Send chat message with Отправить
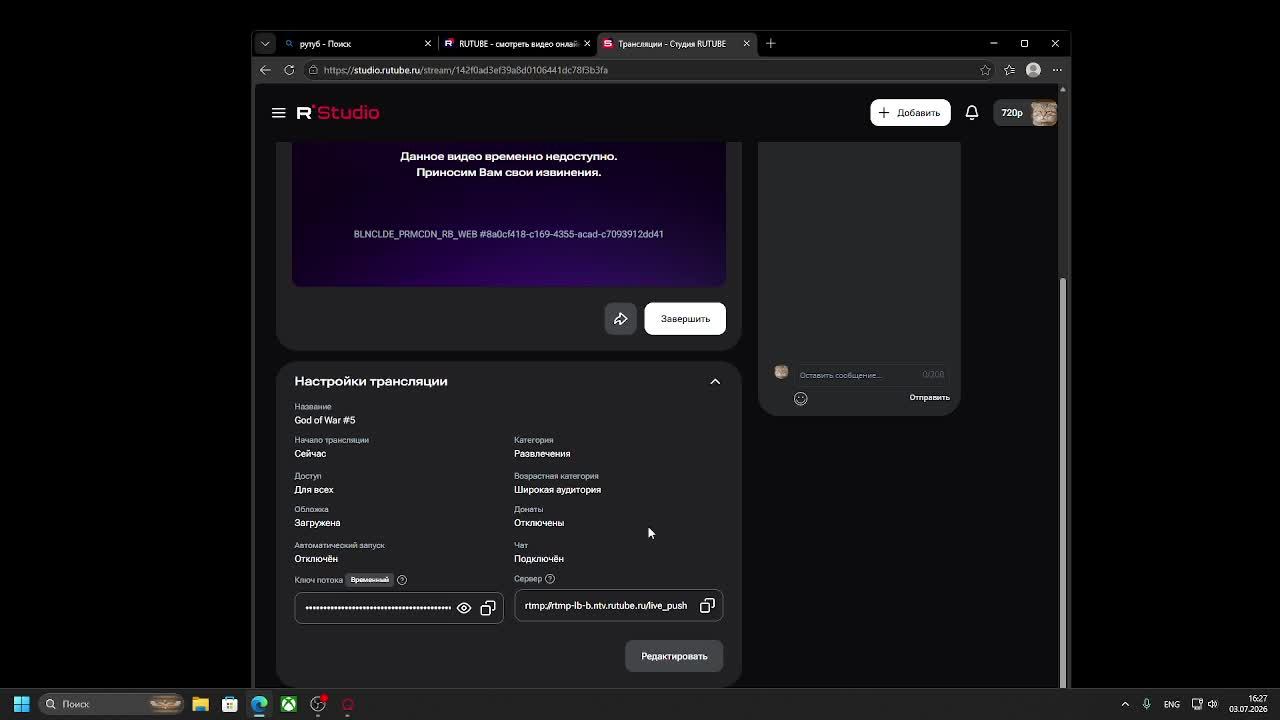The image size is (1280, 720). [929, 398]
